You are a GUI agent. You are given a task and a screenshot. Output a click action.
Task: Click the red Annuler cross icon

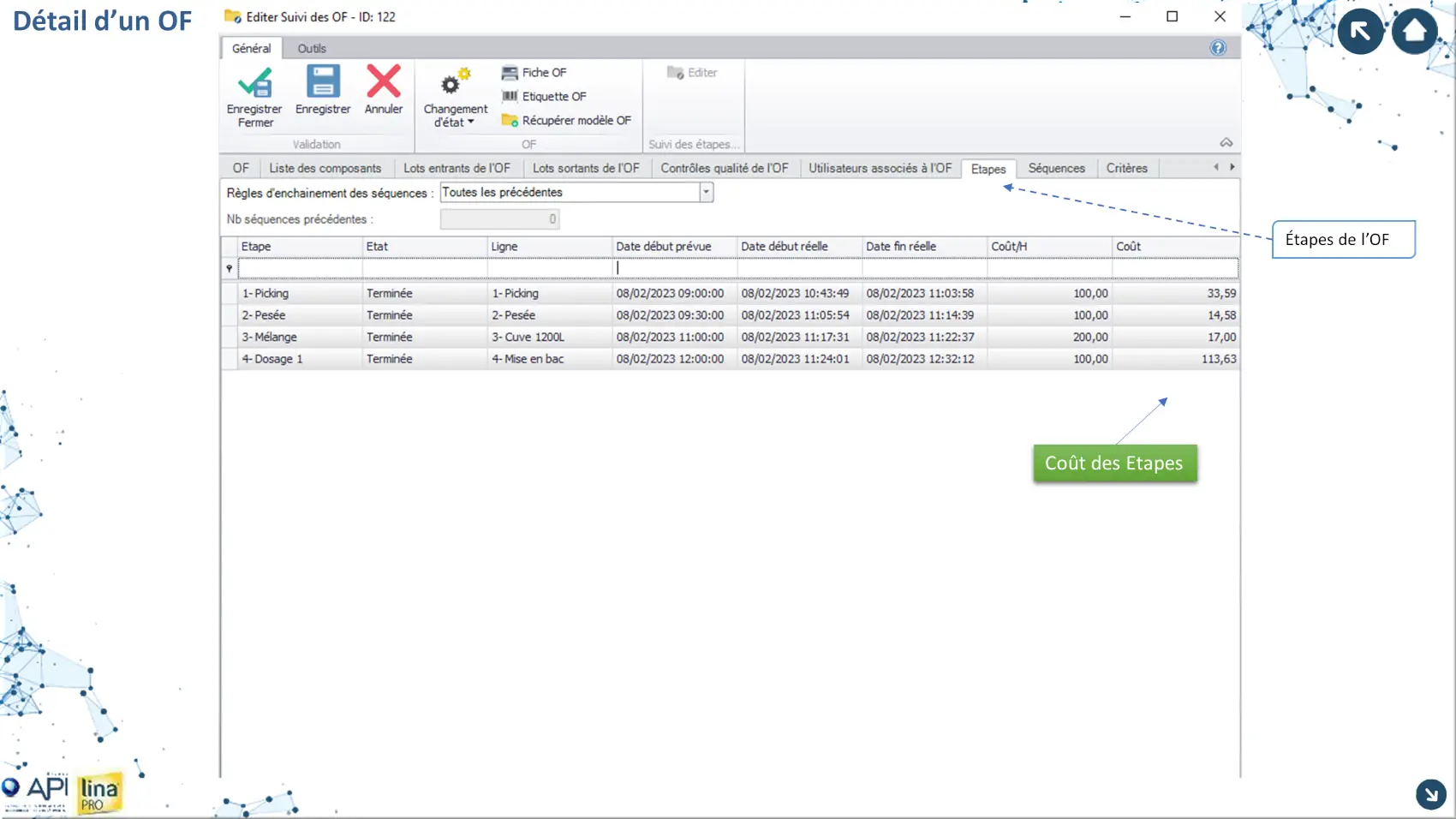coord(383,82)
